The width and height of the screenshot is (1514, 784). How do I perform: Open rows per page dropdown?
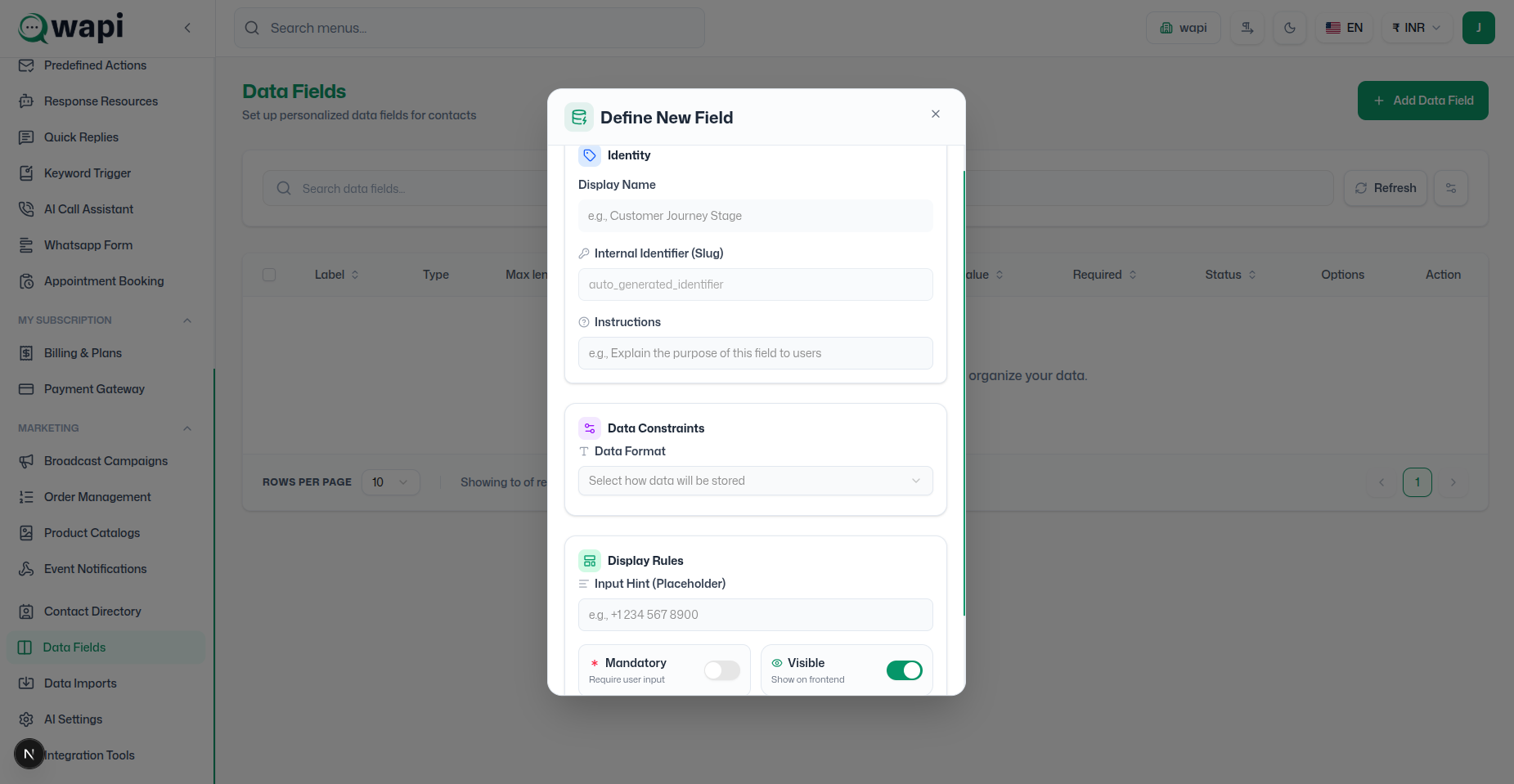click(391, 482)
